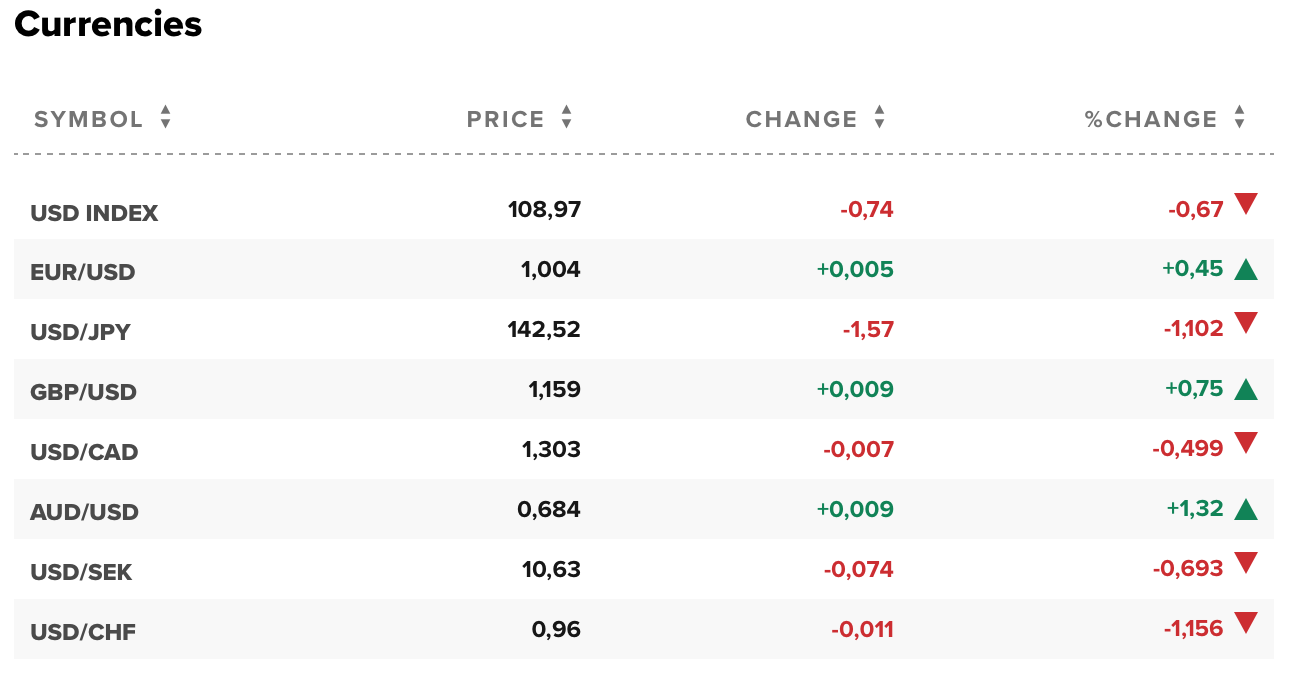Image resolution: width=1294 pixels, height=680 pixels.
Task: Open the USD/SEK currency pair
Action: click(x=82, y=572)
